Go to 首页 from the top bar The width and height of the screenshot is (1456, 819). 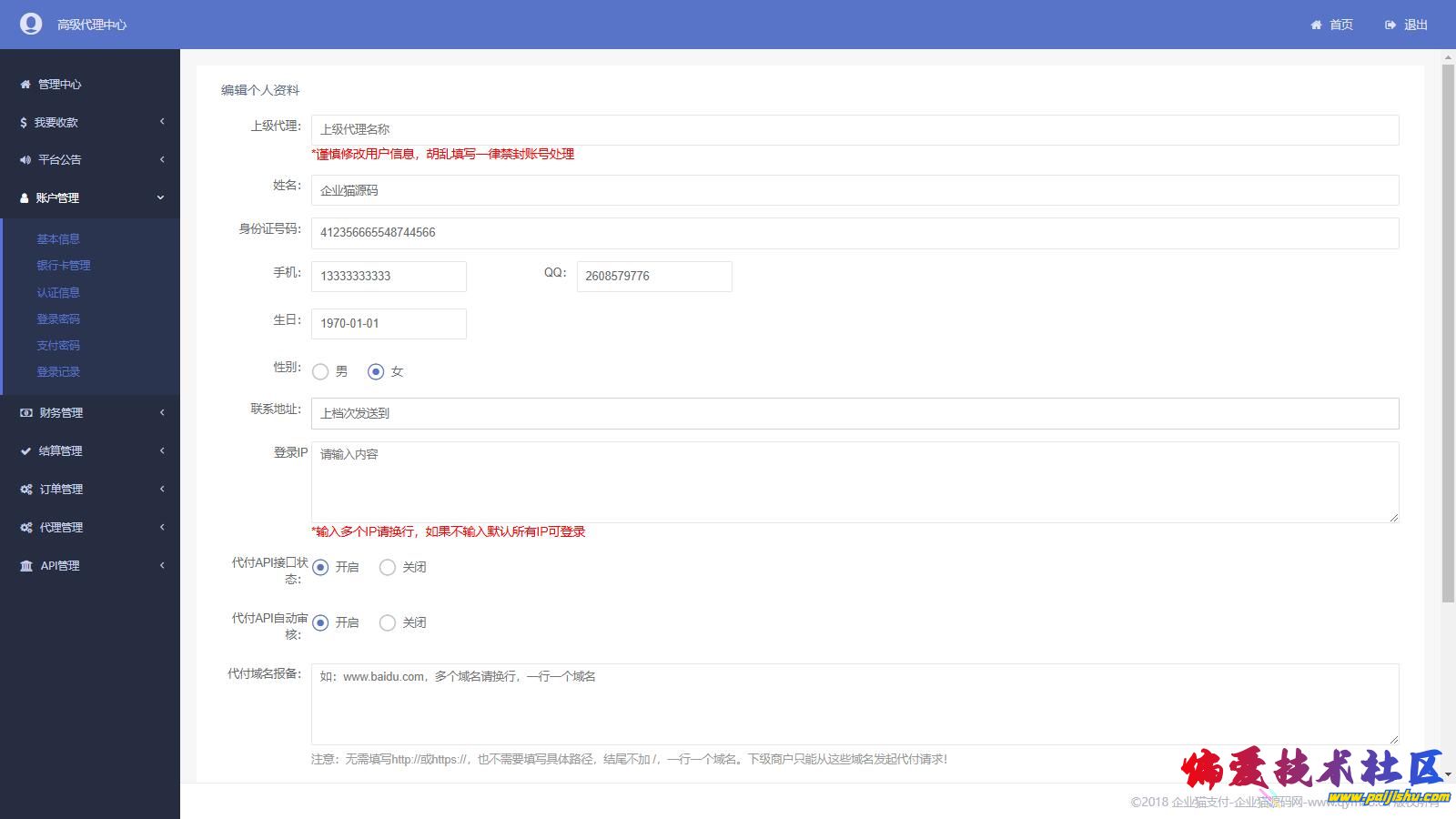(1340, 25)
